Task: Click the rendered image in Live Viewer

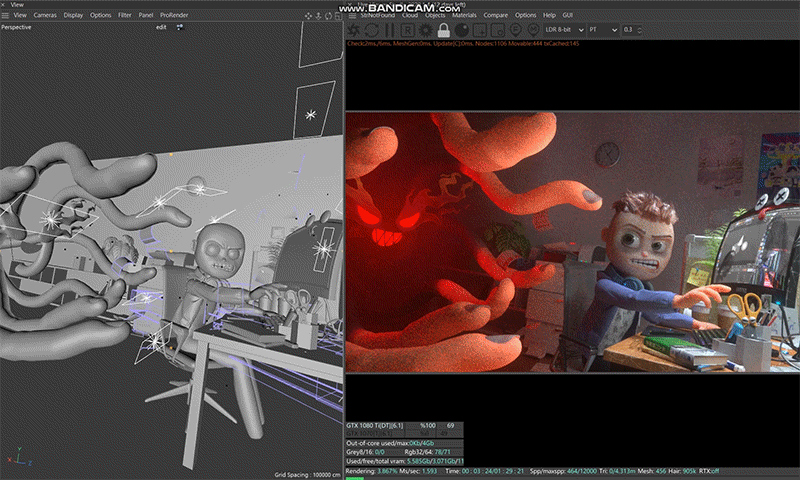Action: coord(572,242)
